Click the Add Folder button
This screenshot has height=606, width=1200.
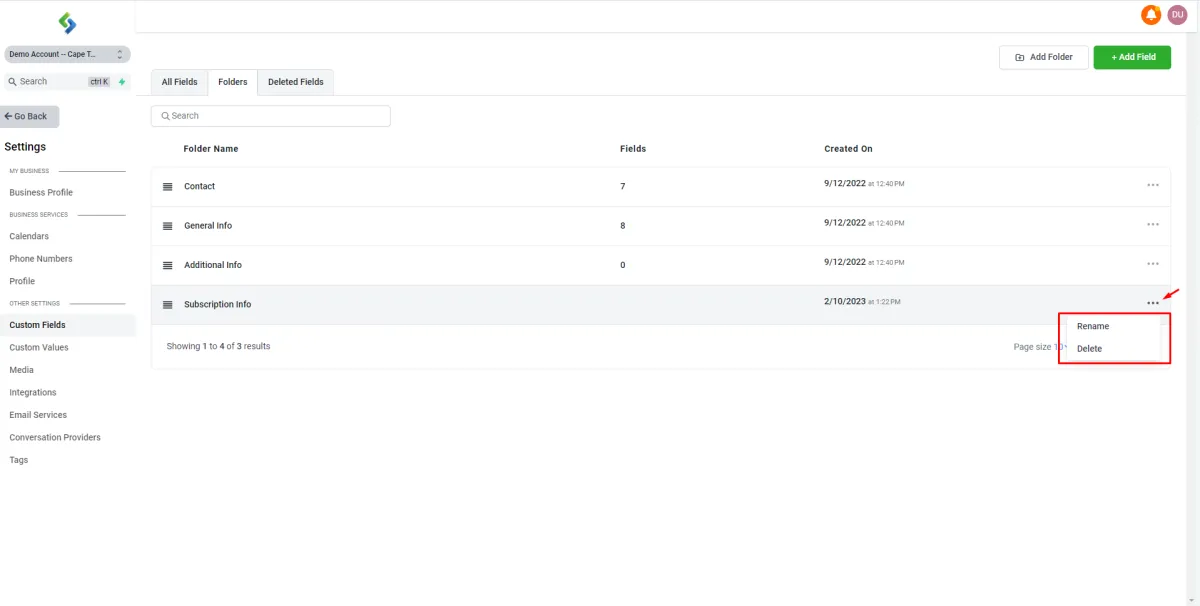tap(1044, 57)
